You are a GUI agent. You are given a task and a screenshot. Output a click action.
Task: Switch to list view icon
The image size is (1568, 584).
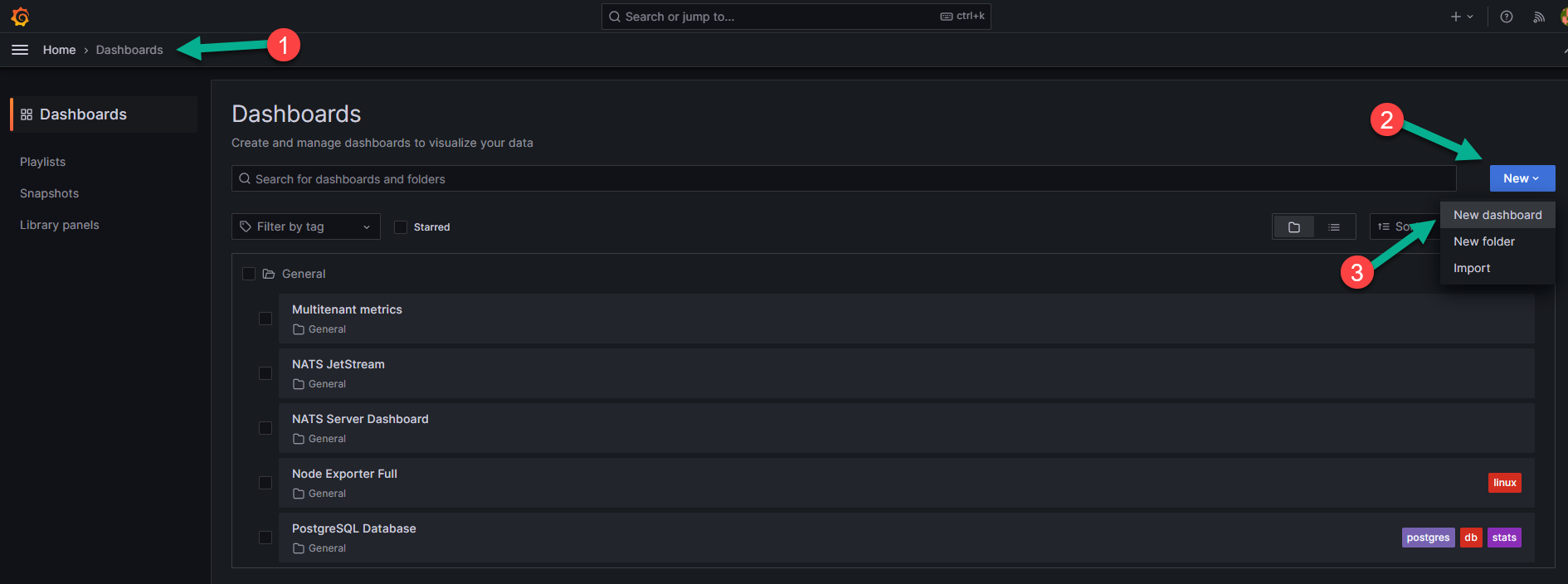[x=1334, y=226]
